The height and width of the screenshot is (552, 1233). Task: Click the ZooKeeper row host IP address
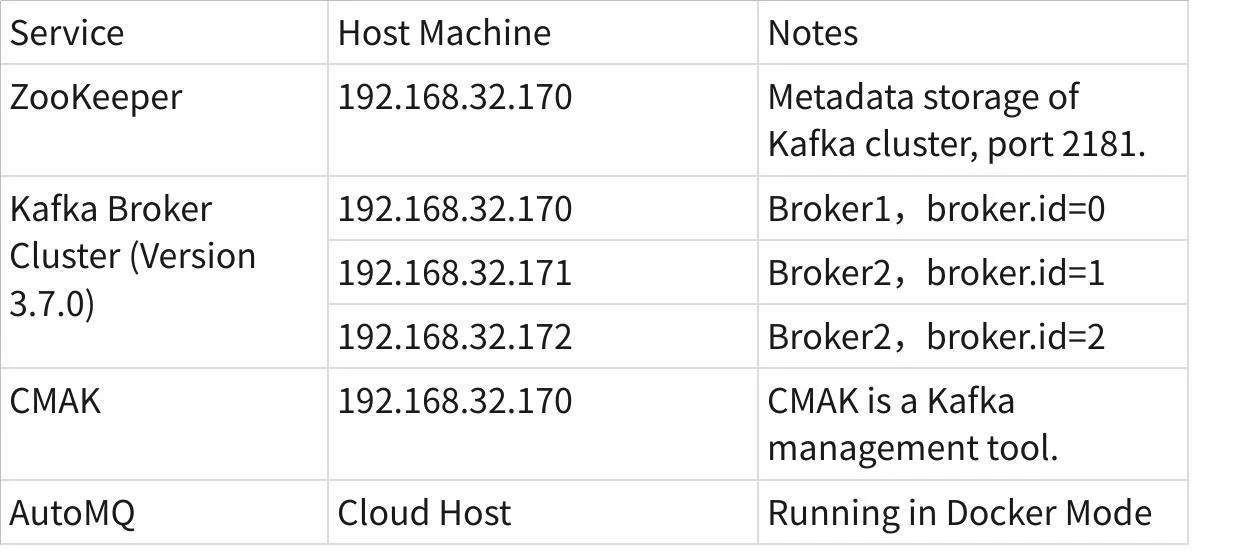point(454,97)
